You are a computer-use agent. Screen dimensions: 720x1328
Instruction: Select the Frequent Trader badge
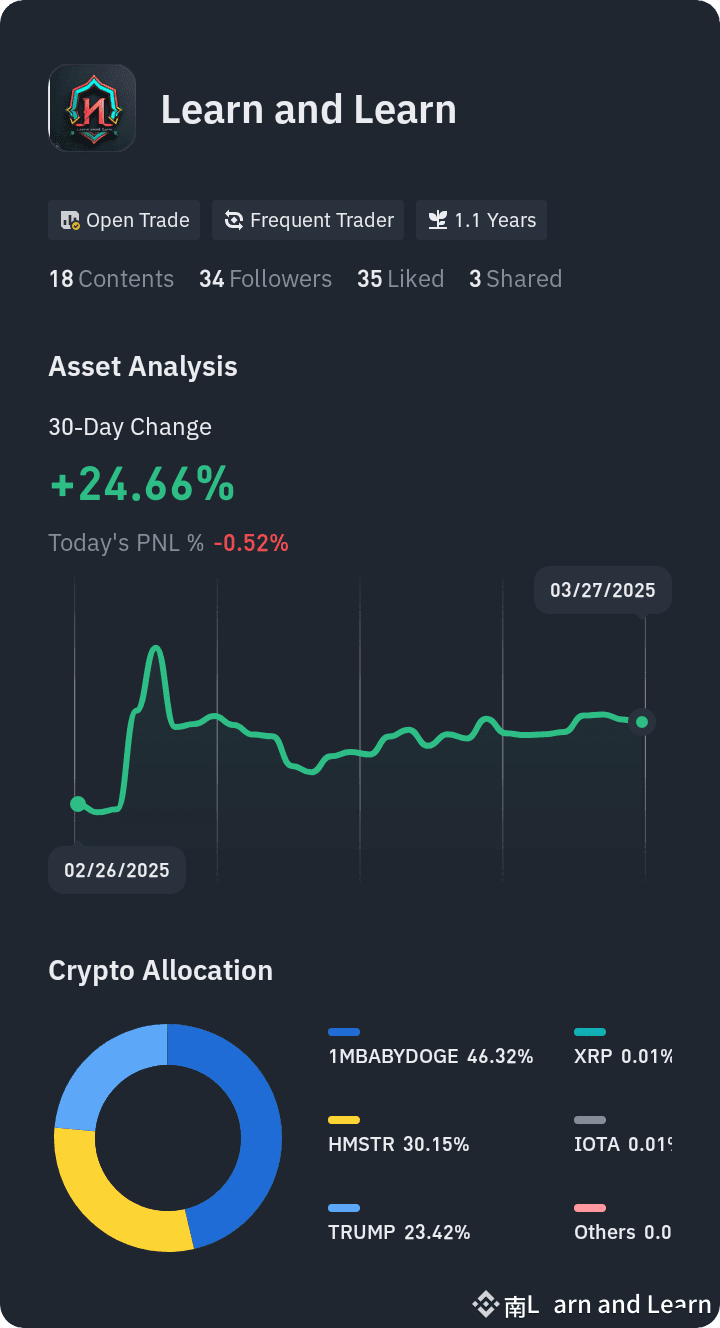tap(308, 220)
